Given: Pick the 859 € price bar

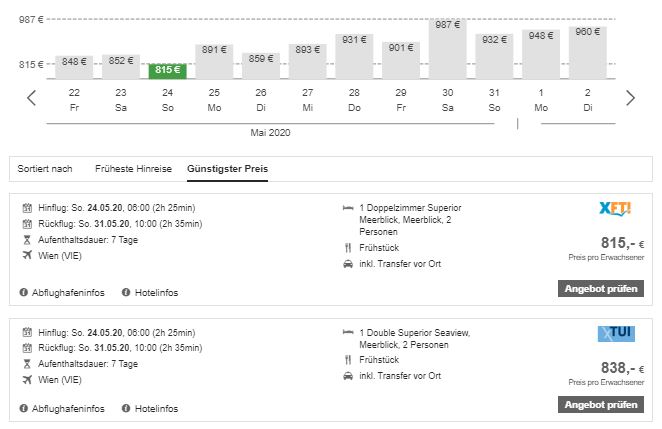Looking at the screenshot, I should [x=261, y=65].
